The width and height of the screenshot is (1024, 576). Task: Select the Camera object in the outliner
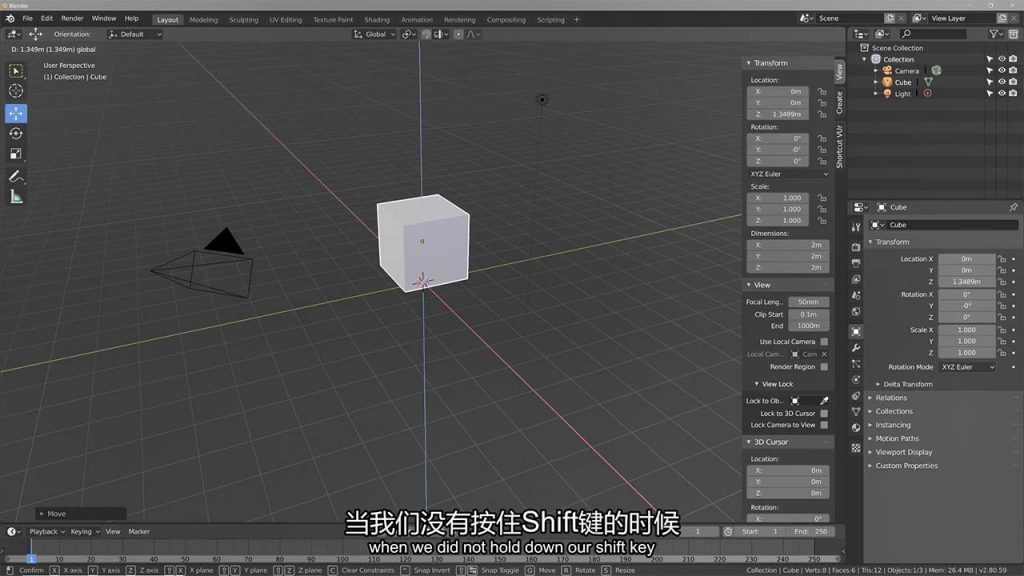(x=906, y=71)
